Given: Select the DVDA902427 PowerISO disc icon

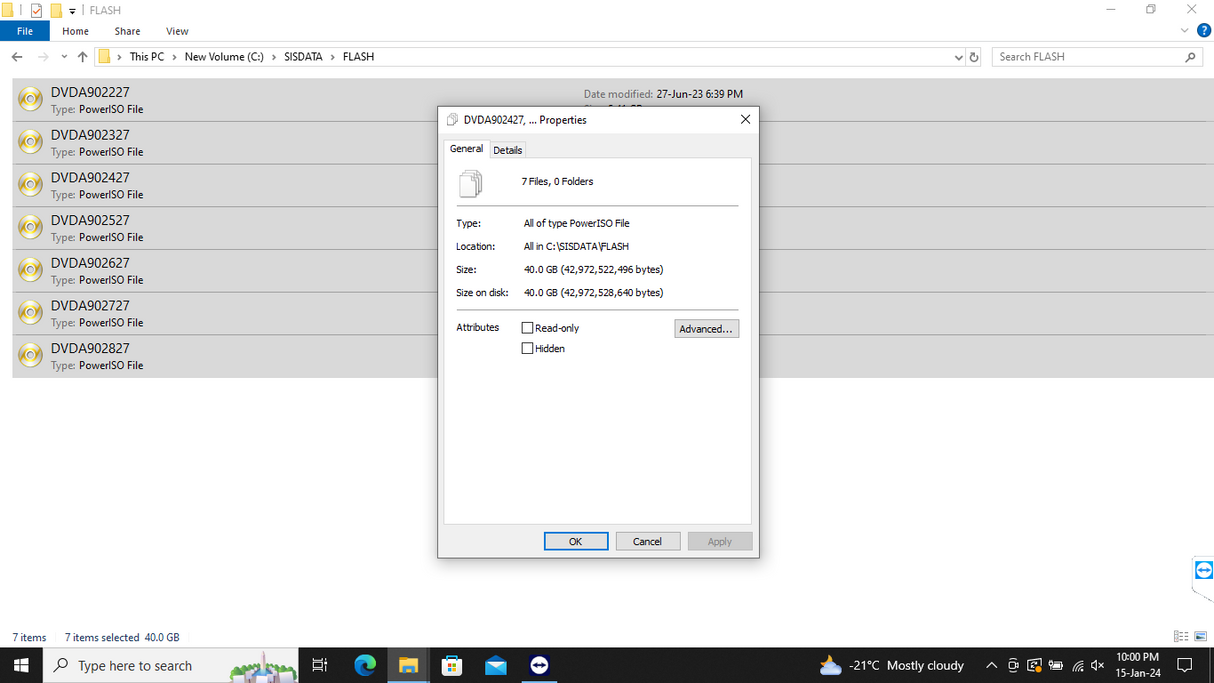Looking at the screenshot, I should 30,184.
